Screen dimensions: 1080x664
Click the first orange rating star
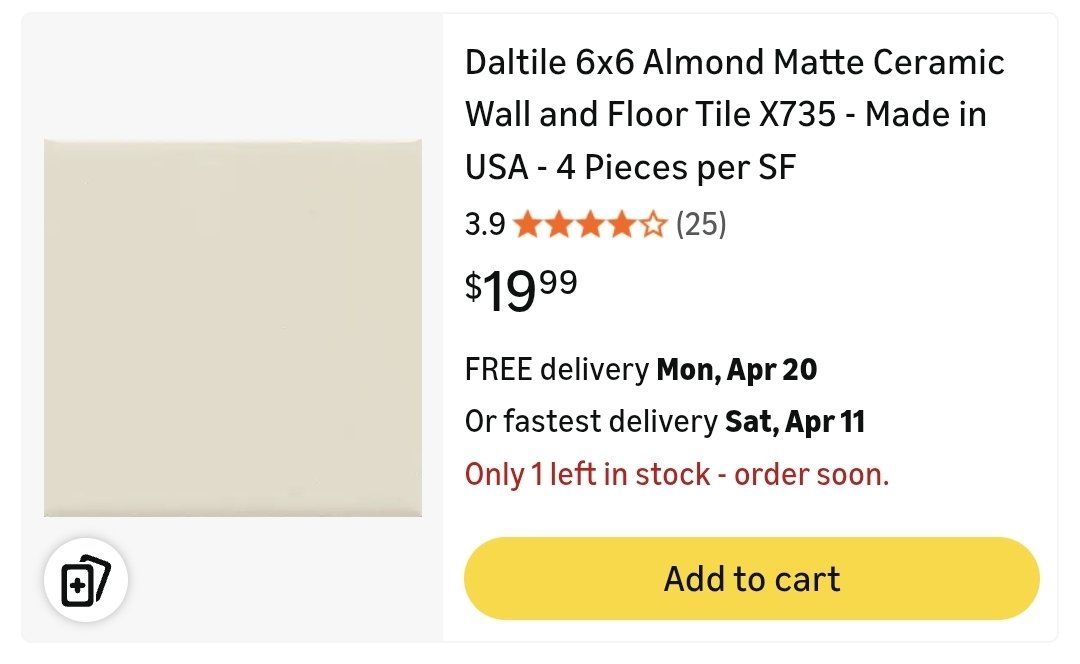pyautogui.click(x=527, y=225)
